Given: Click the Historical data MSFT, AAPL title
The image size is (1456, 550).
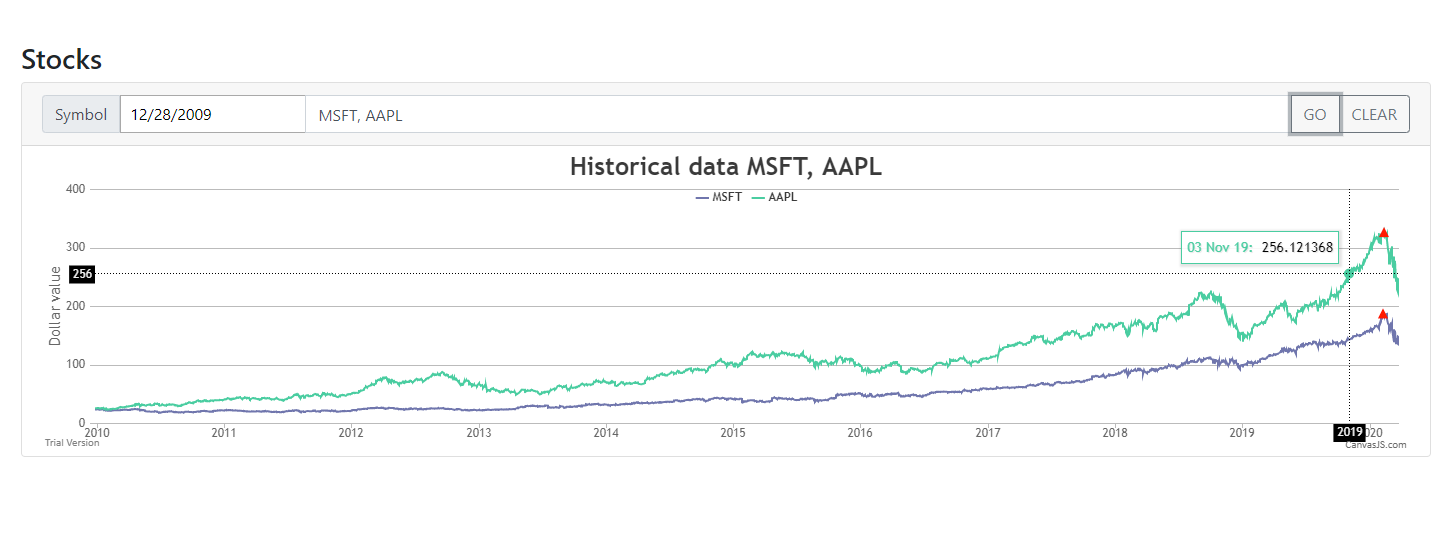Looking at the screenshot, I should (x=726, y=166).
